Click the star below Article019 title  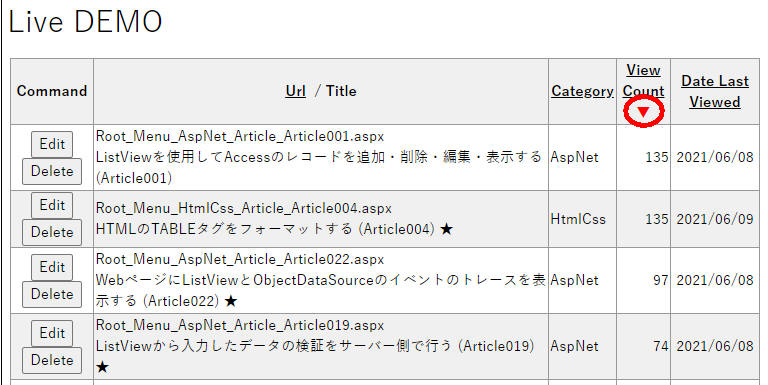coord(102,367)
